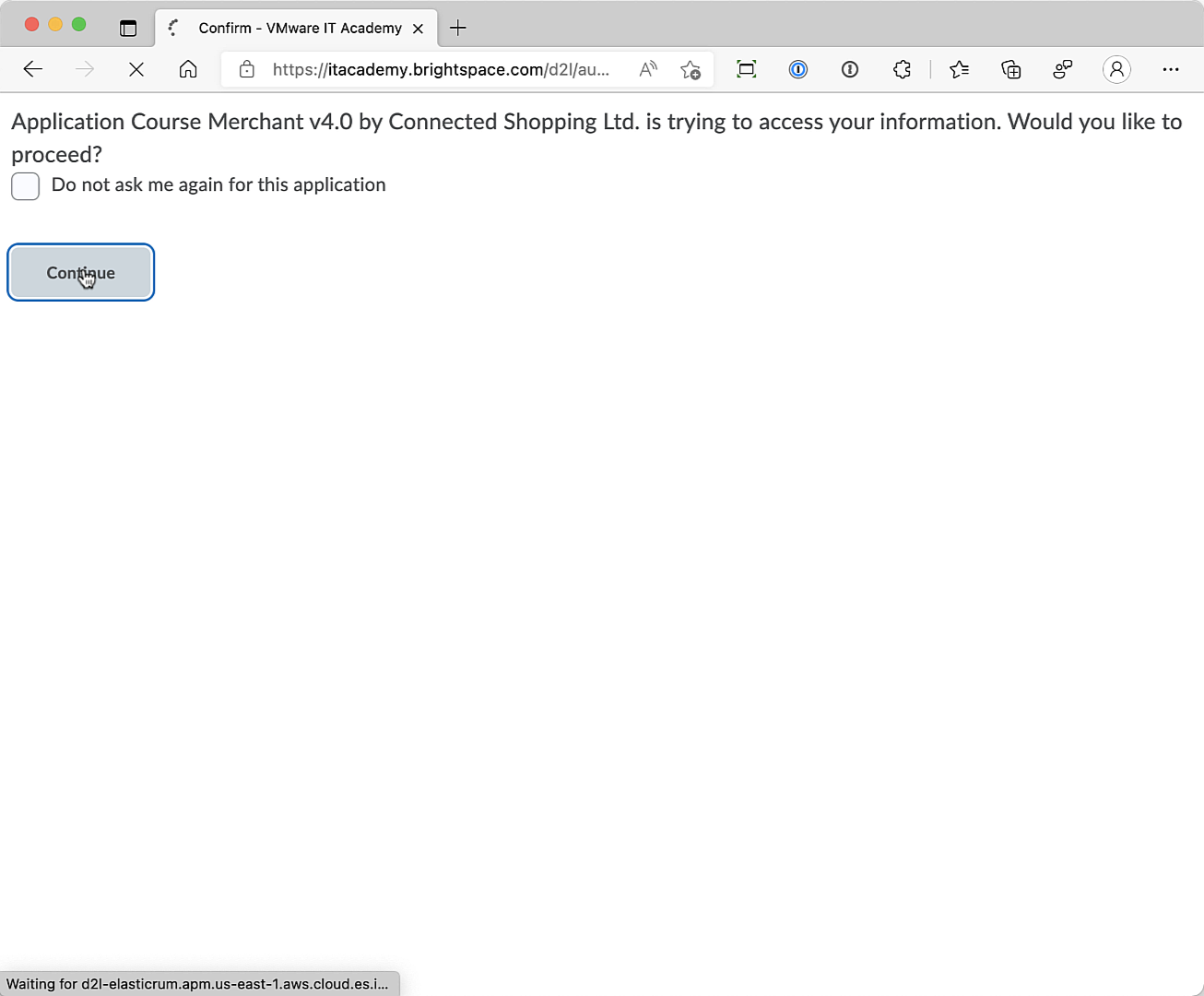The height and width of the screenshot is (996, 1204).
Task: Click the browser back arrow
Action: 33,69
